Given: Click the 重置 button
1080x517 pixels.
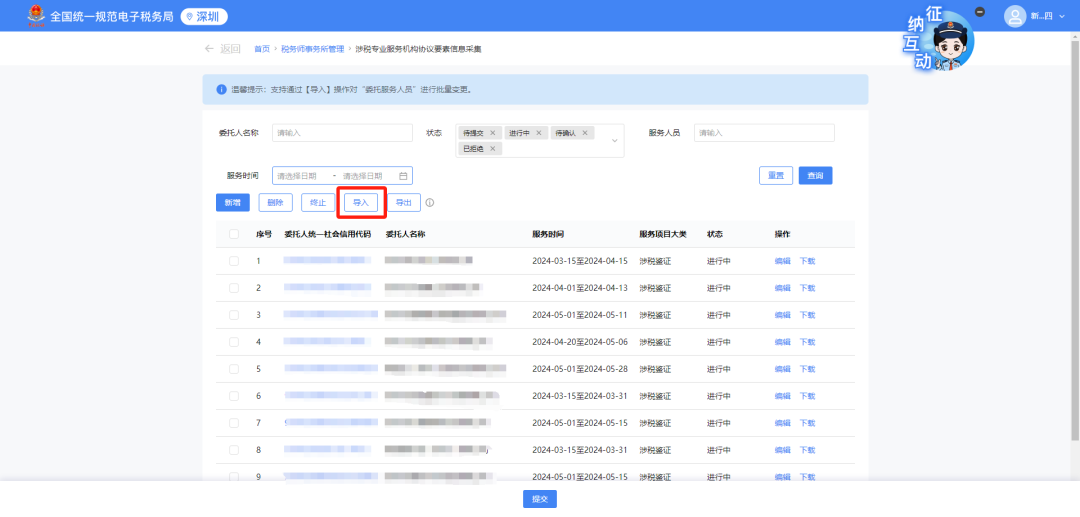Looking at the screenshot, I should coord(776,176).
